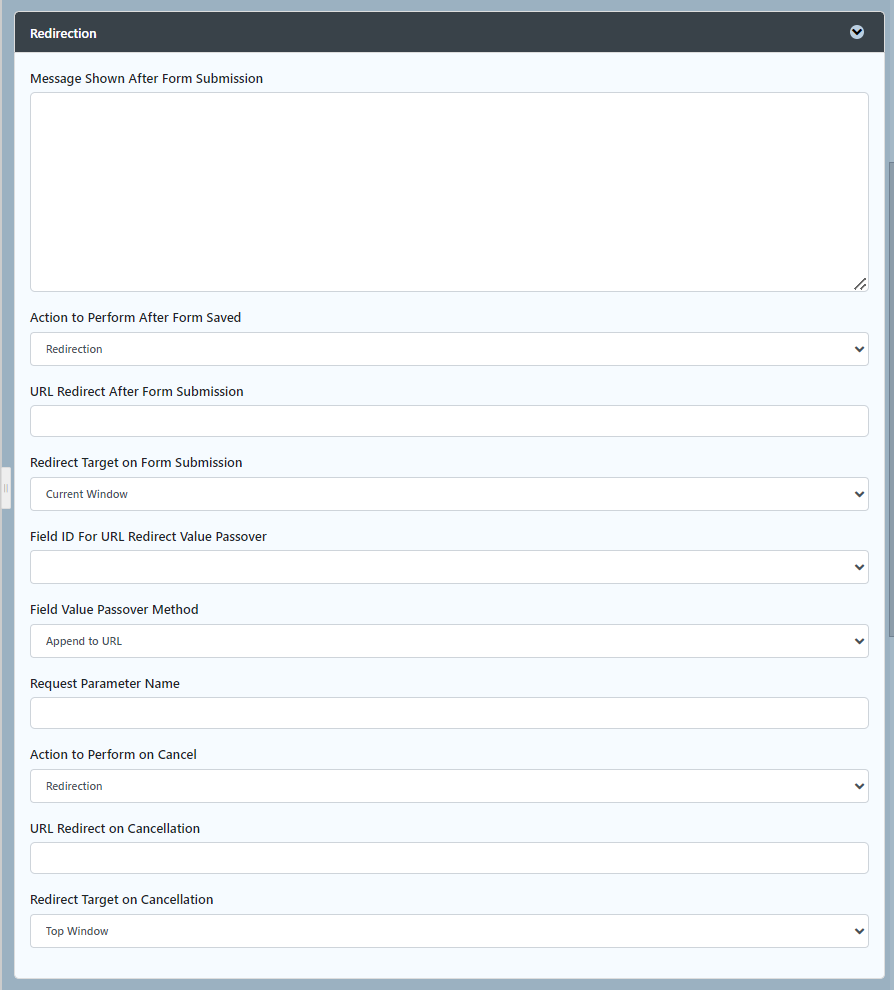Click the Message Shown After Form Submission textarea
Viewport: 894px width, 990px height.
449,192
